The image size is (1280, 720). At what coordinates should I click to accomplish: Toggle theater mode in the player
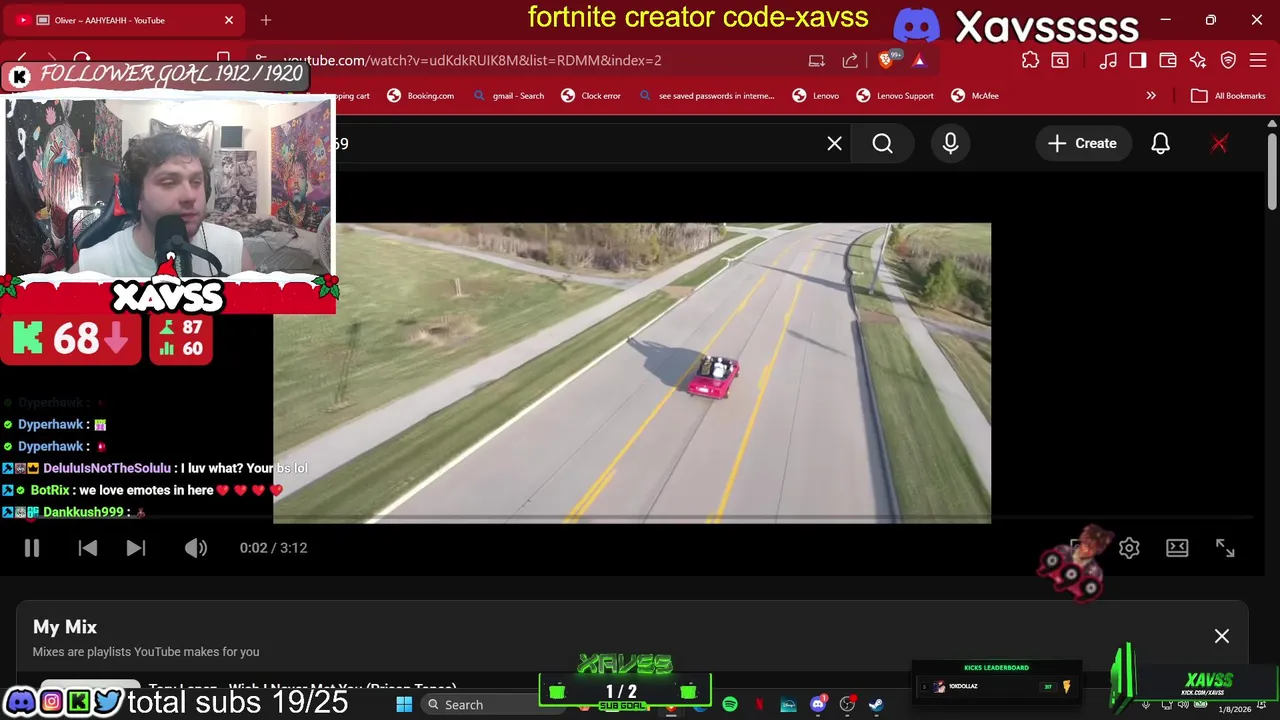(x=1177, y=548)
